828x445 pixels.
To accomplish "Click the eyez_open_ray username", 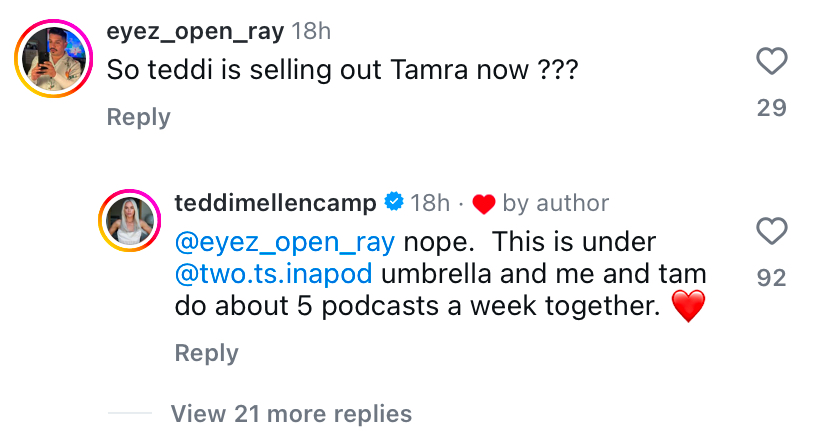I will pos(194,31).
